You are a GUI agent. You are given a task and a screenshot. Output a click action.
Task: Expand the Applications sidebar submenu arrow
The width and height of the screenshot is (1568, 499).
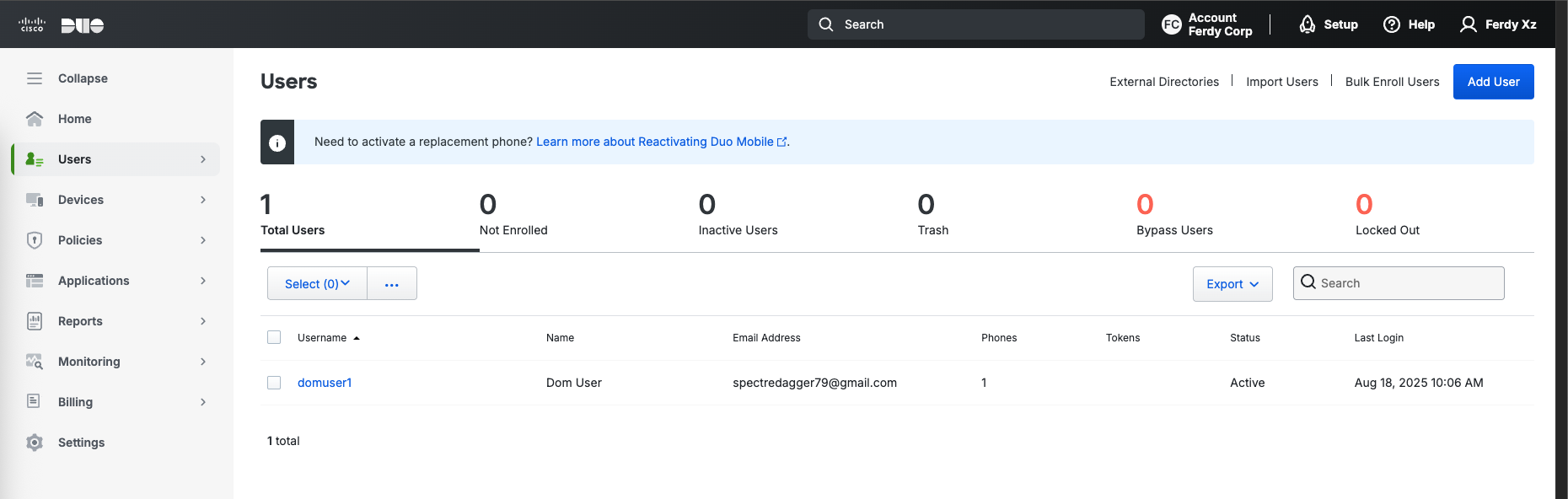(203, 281)
